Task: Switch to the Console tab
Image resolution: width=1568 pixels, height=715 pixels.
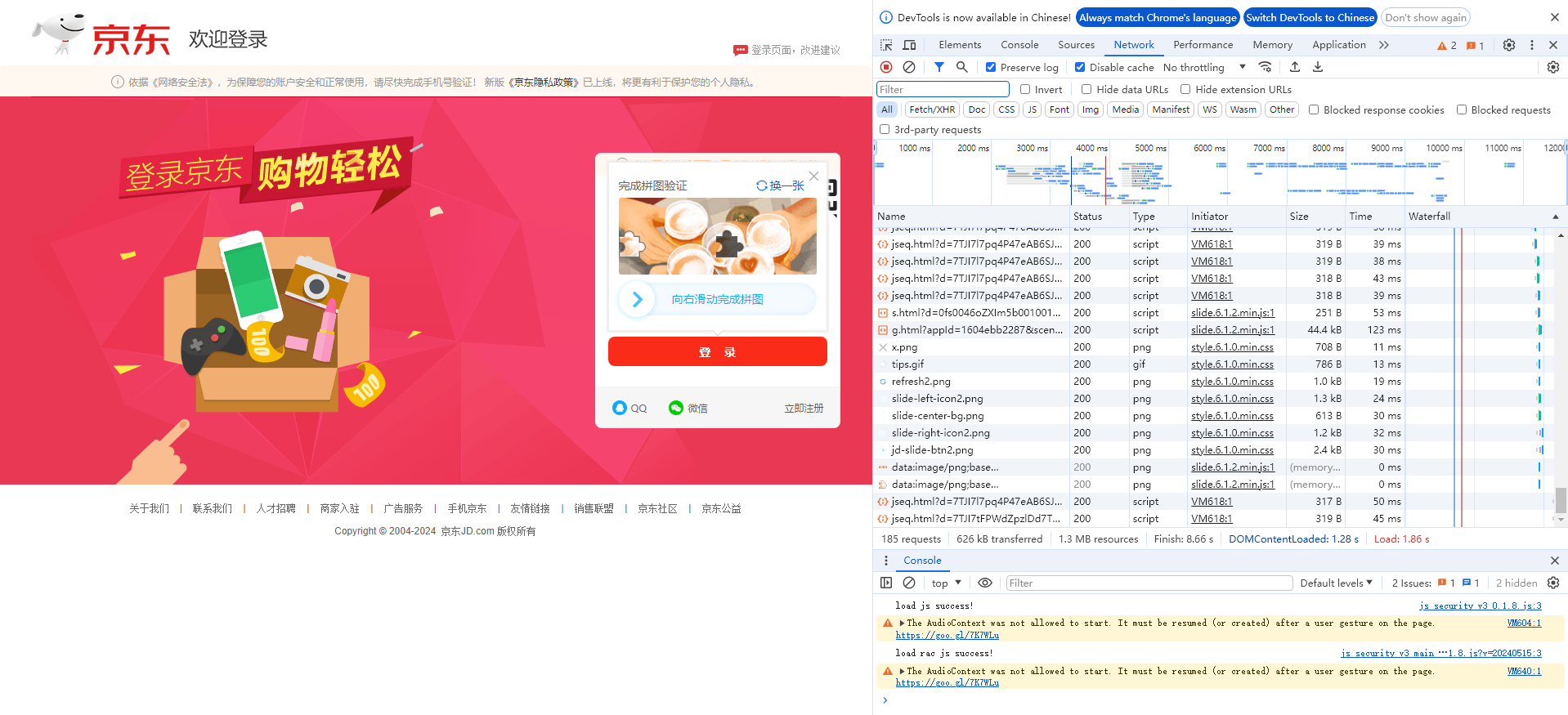Action: 1019,45
